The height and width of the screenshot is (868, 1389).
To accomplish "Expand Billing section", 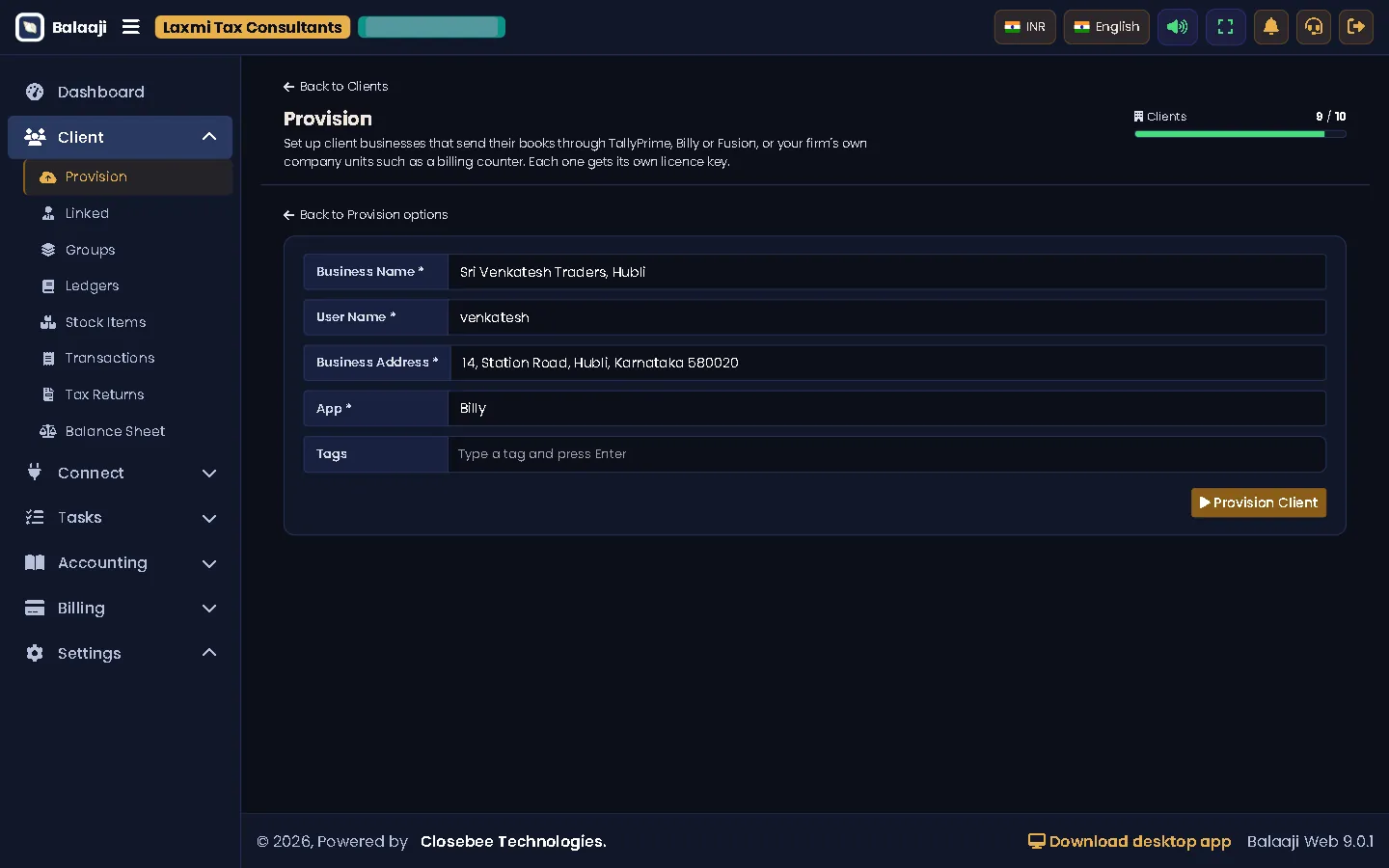I will [x=120, y=609].
